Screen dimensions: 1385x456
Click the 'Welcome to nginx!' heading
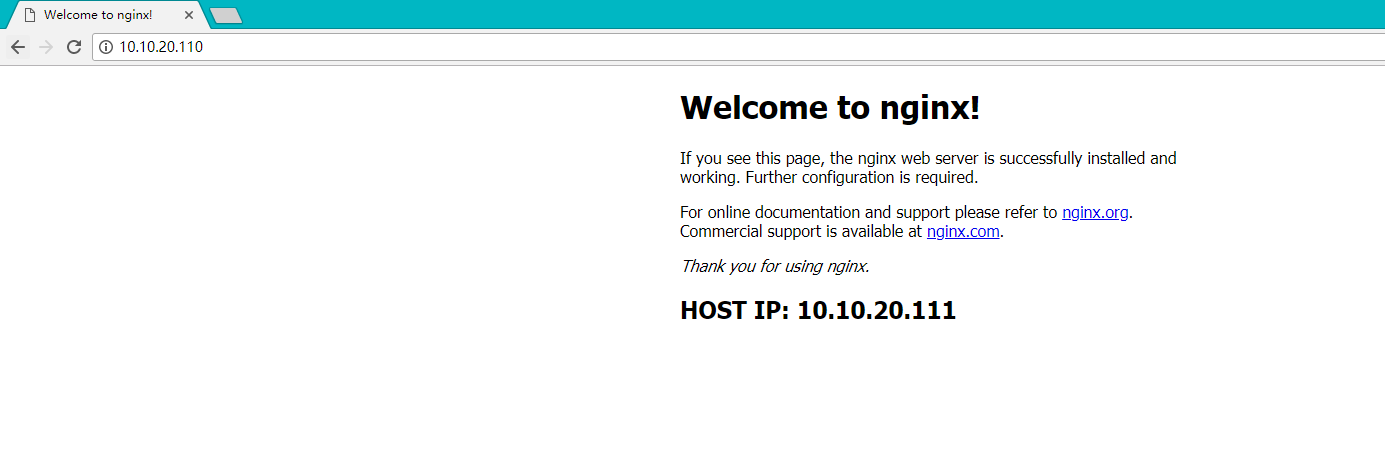click(x=830, y=107)
